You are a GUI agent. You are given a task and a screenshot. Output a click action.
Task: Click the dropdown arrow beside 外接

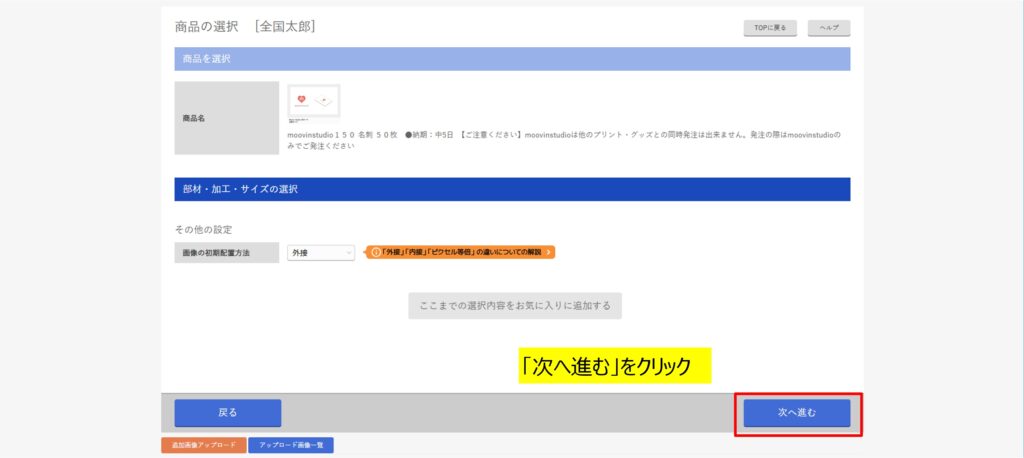(x=348, y=253)
